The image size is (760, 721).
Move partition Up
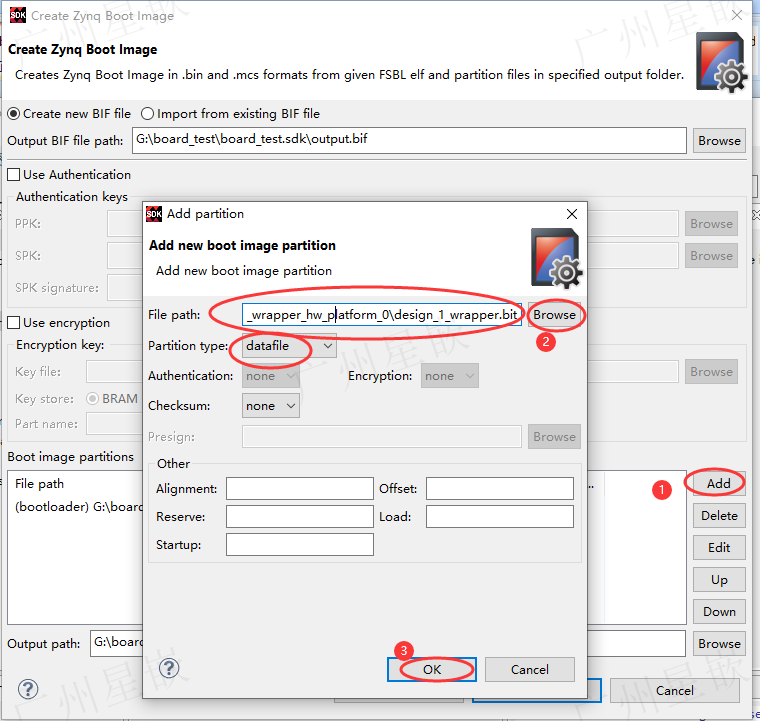pyautogui.click(x=719, y=580)
